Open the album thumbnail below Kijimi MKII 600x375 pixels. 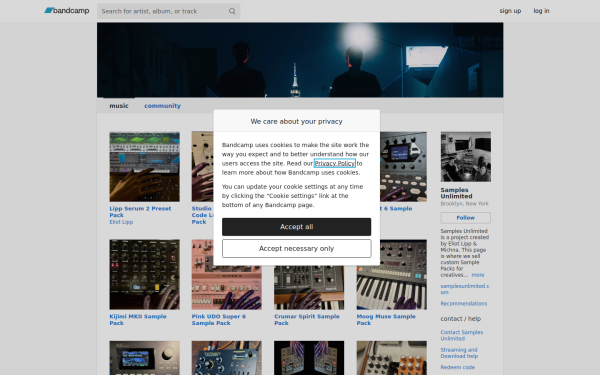144,358
